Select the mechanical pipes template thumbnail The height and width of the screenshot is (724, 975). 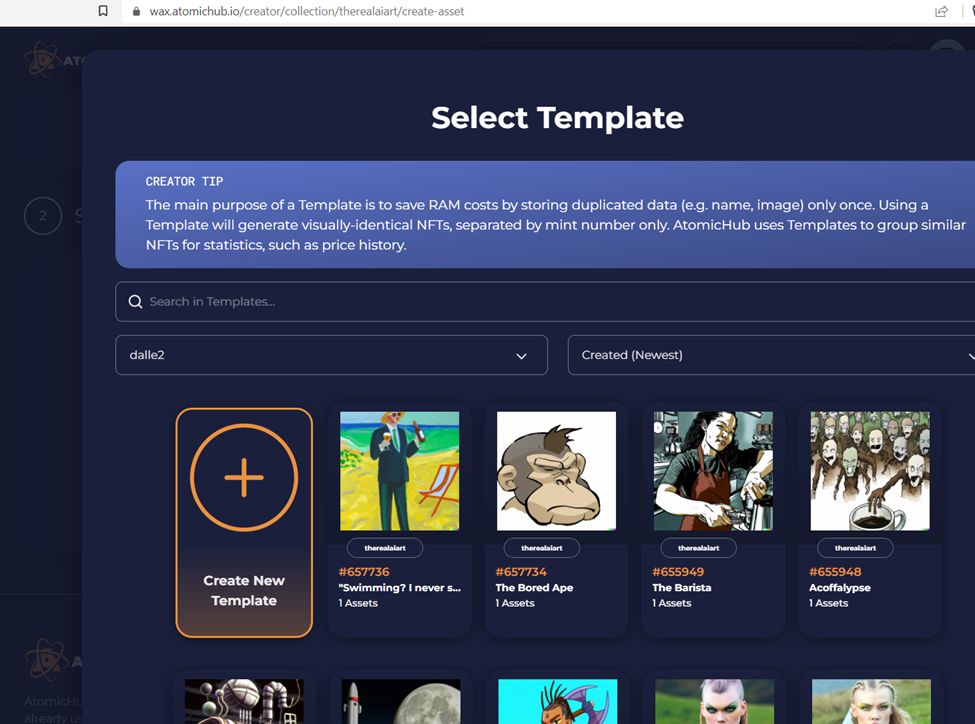coord(244,702)
